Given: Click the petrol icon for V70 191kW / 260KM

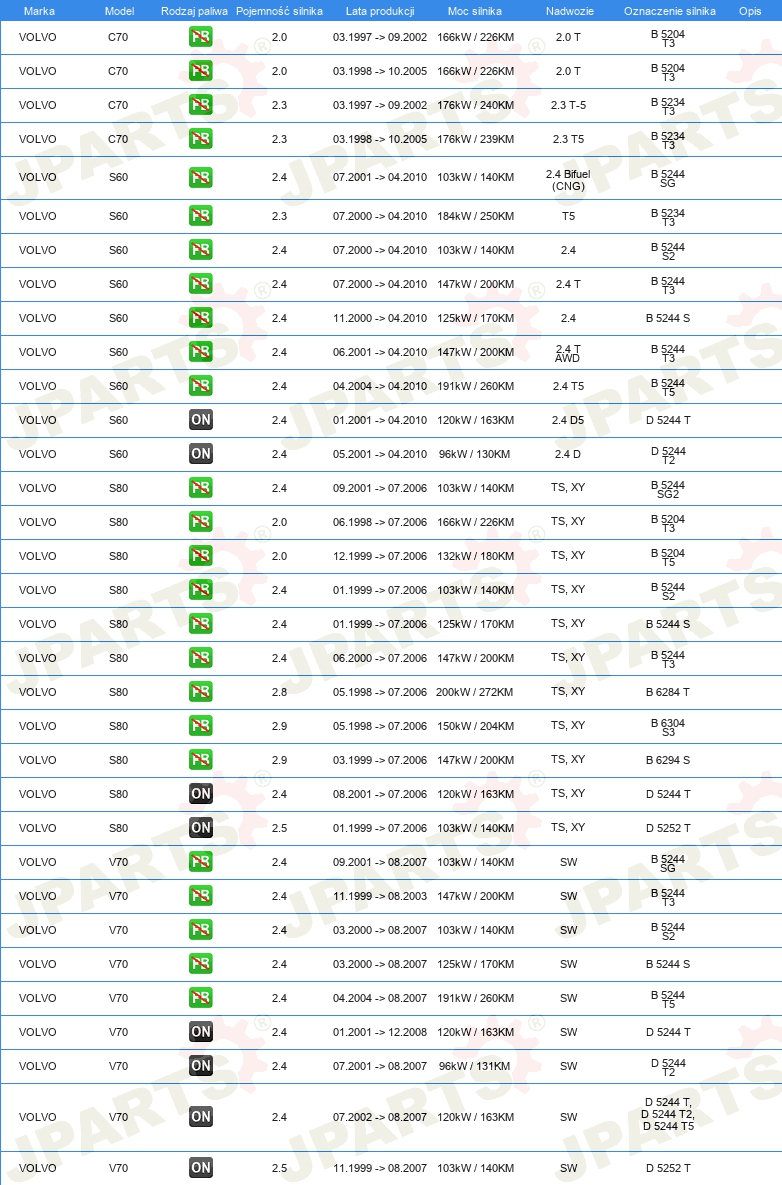Looking at the screenshot, I should tap(200, 998).
